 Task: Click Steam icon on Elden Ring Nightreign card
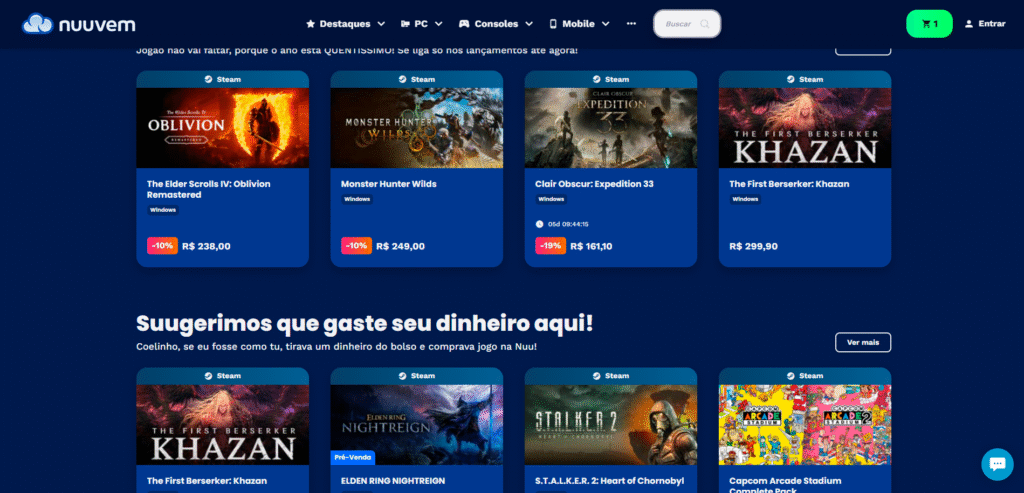pos(402,375)
